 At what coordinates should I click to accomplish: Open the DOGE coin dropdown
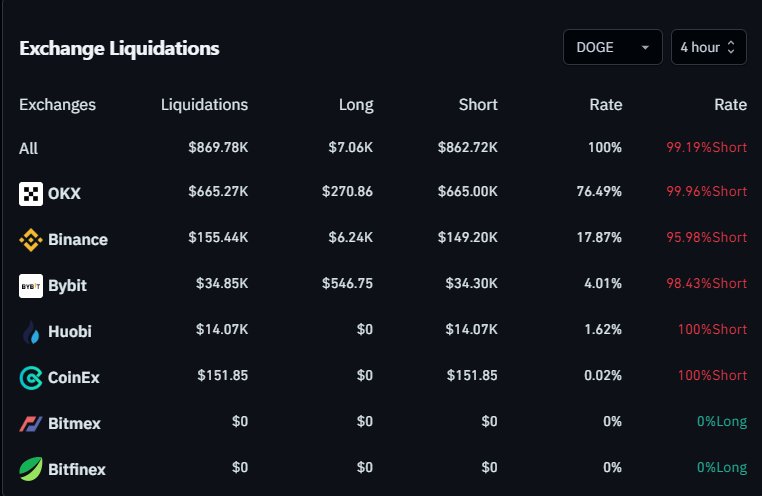[x=612, y=47]
